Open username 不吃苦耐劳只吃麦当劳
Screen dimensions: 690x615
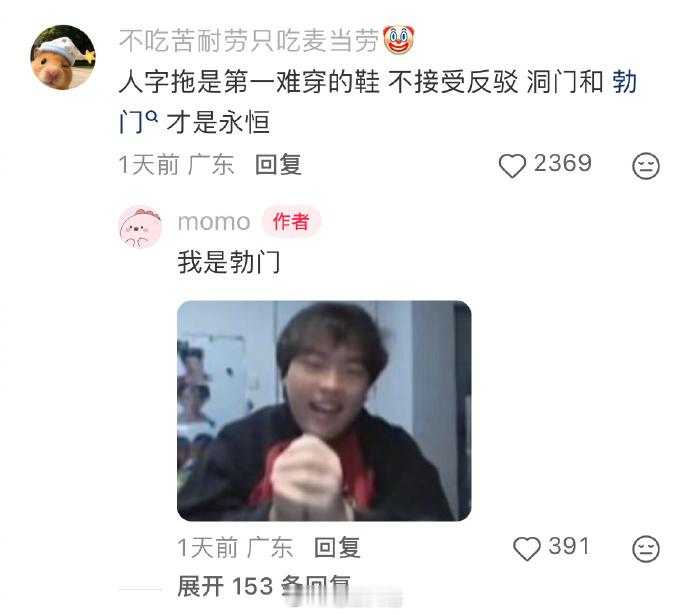point(249,40)
